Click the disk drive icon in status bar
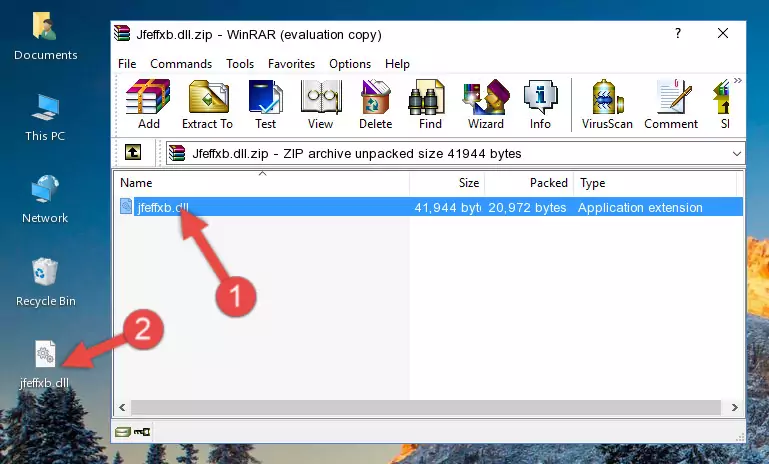 (x=123, y=432)
